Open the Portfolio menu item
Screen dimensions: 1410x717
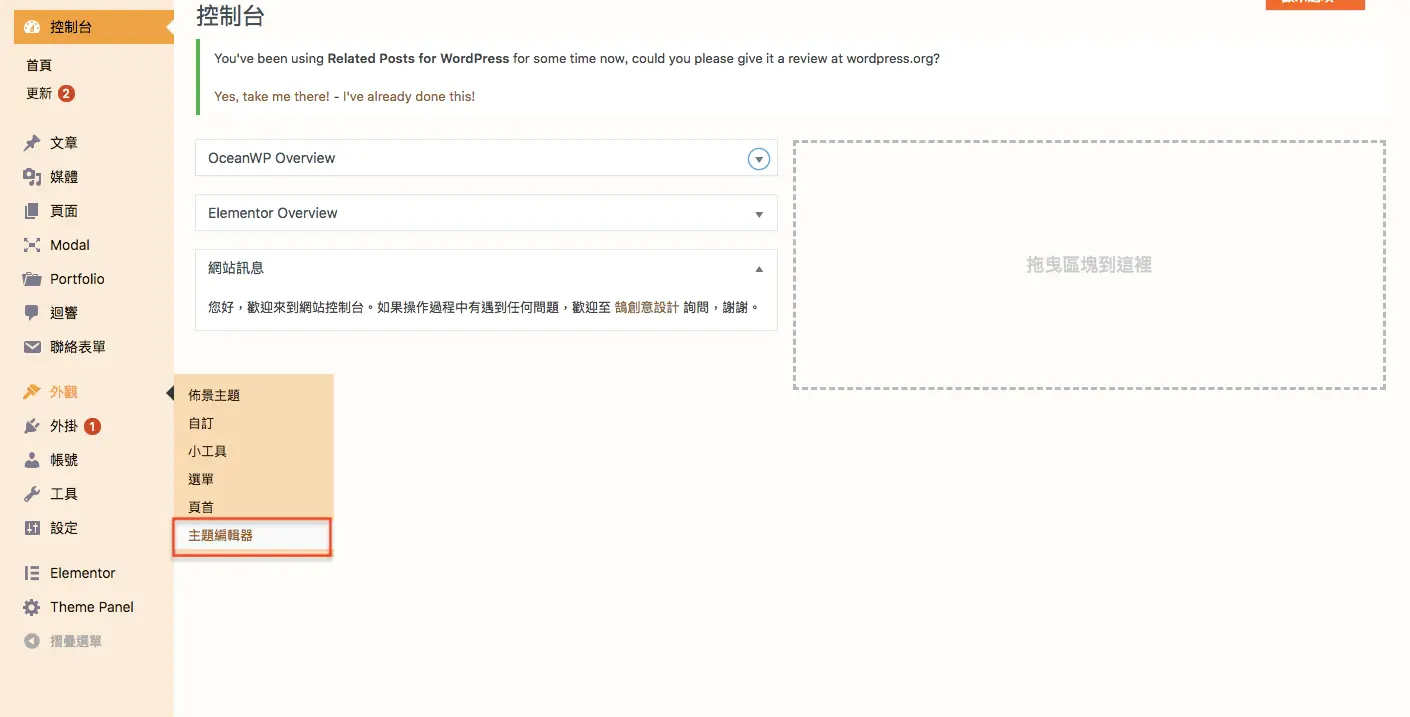77,279
